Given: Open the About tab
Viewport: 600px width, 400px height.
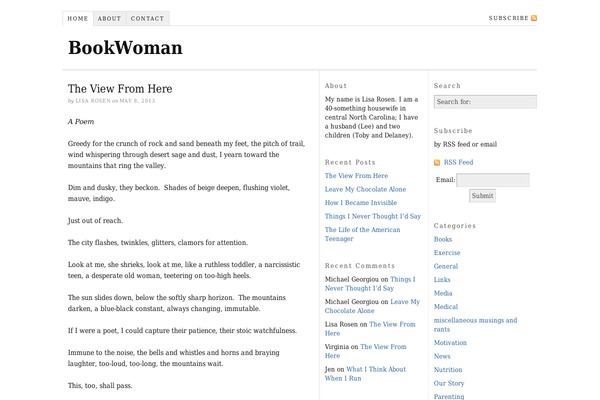Looking at the screenshot, I should 109,18.
